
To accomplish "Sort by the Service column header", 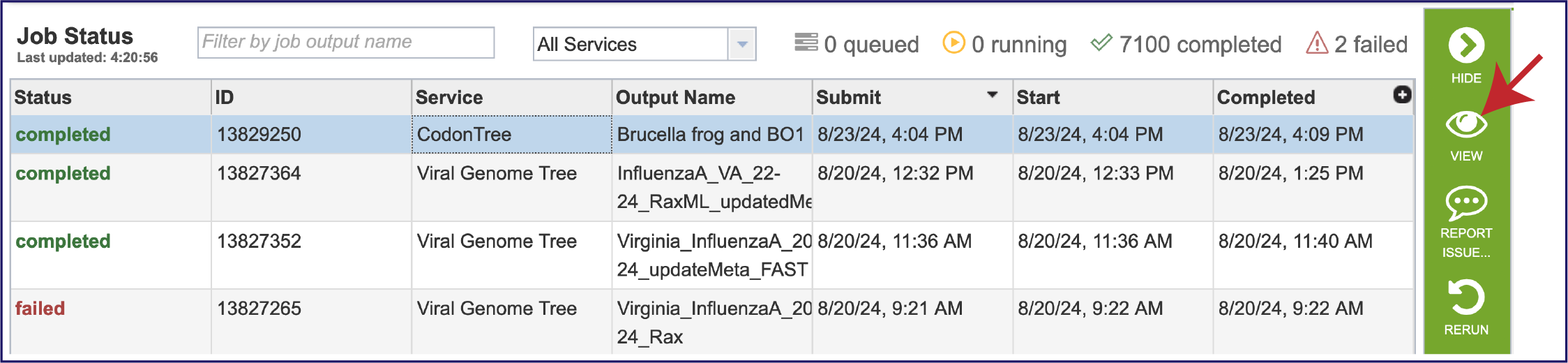I will click(x=449, y=98).
